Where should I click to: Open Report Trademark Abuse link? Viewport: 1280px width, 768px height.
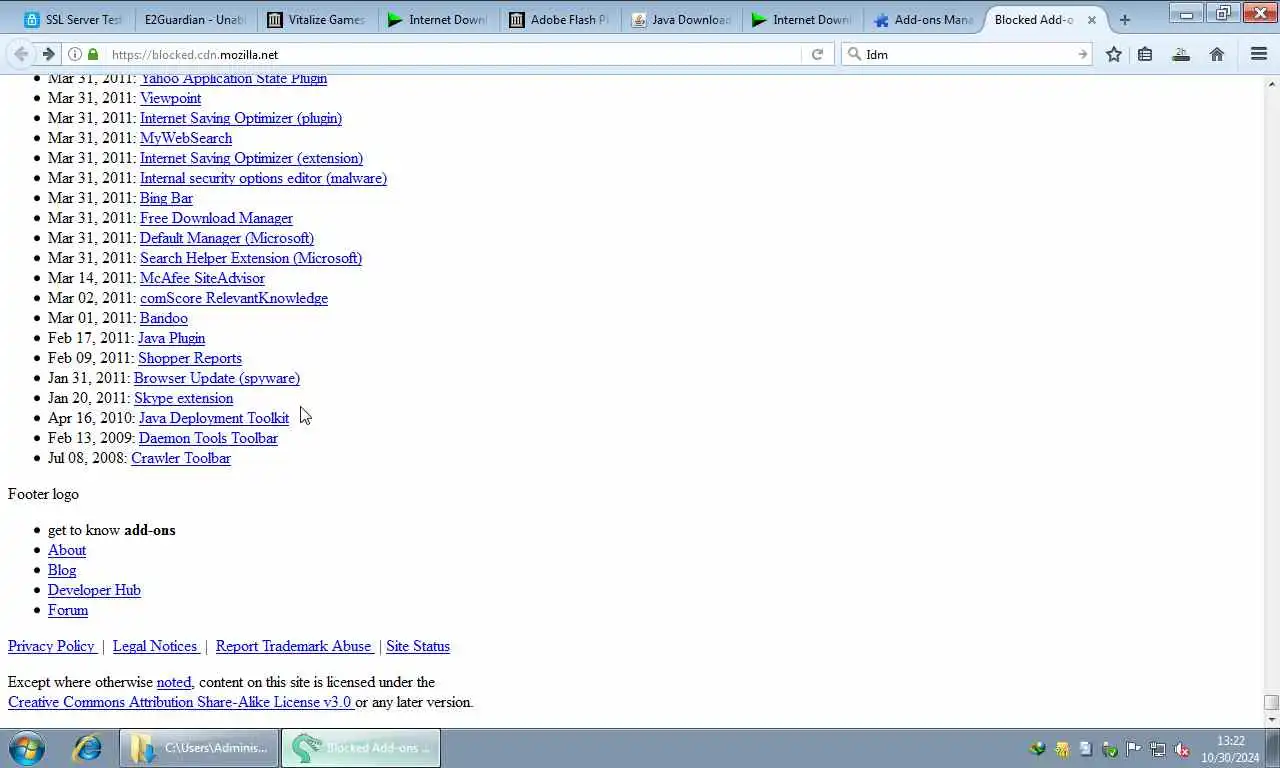(294, 646)
